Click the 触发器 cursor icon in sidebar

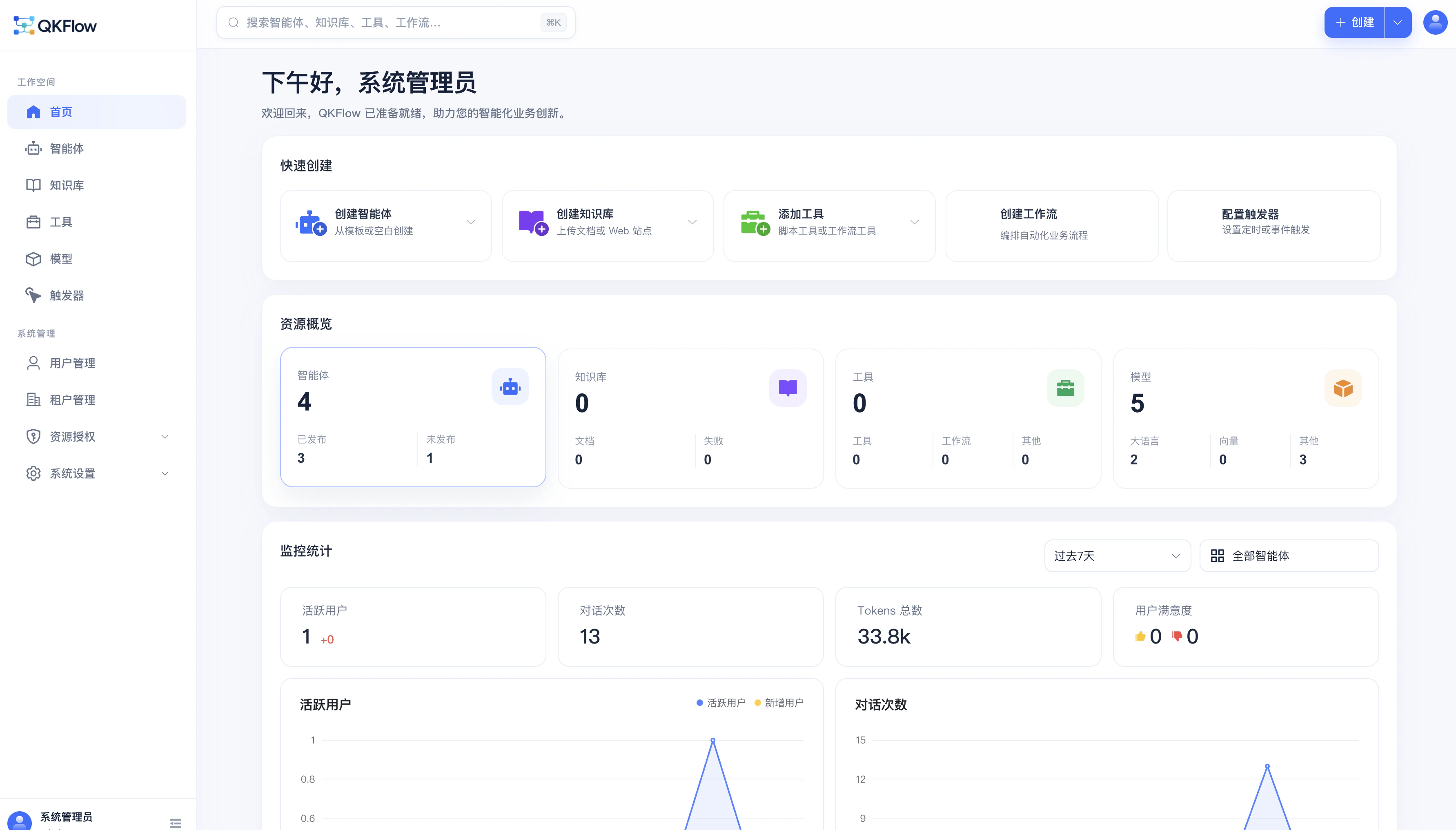coord(33,295)
